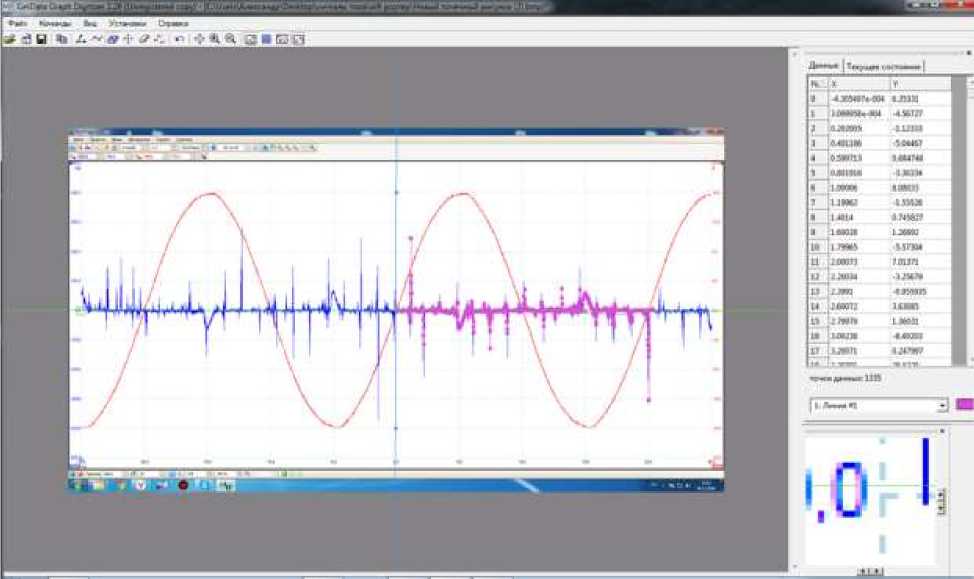Open the Справка menu
Image resolution: width=974 pixels, height=579 pixels.
(x=173, y=22)
